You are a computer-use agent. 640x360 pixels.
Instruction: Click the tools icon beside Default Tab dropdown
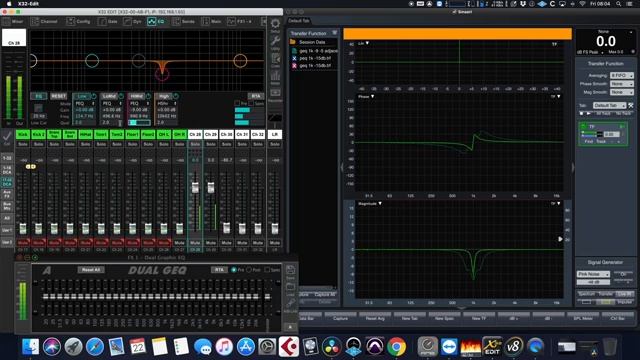coord(631,105)
